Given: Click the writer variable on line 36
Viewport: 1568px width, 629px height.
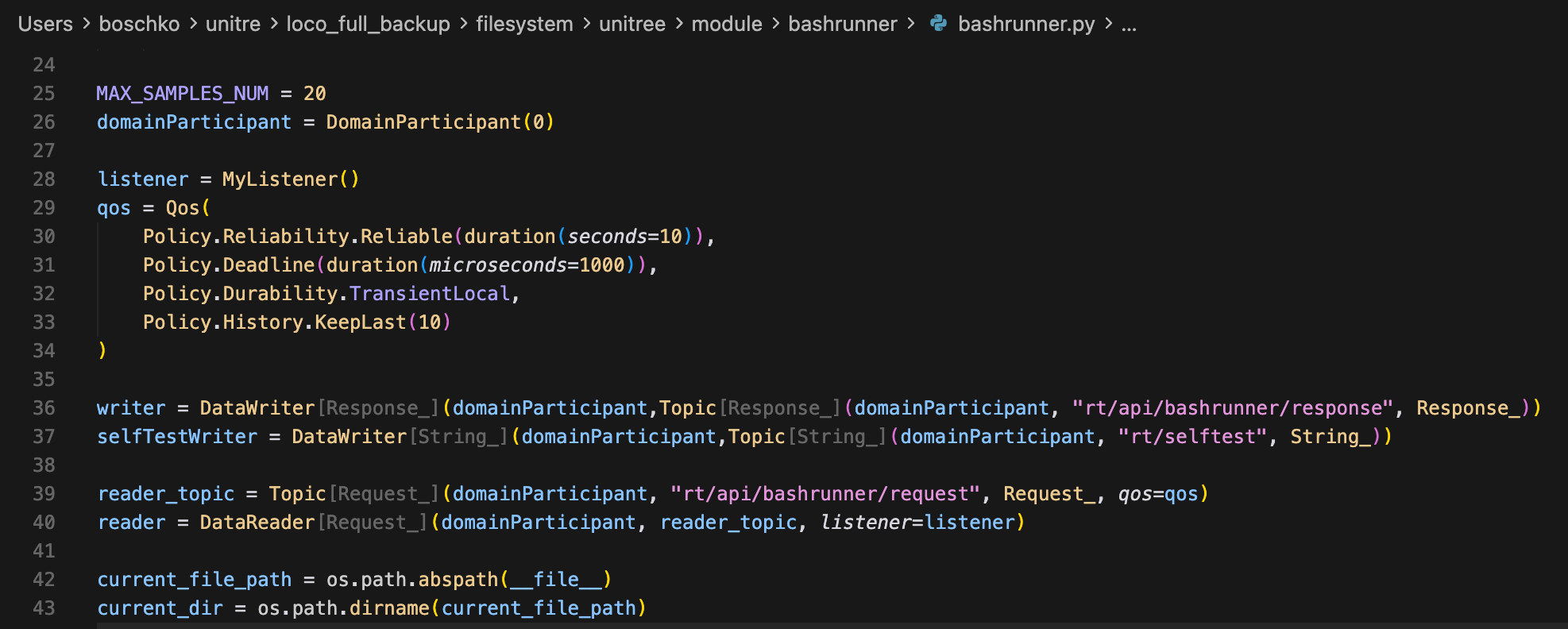Looking at the screenshot, I should (x=131, y=408).
